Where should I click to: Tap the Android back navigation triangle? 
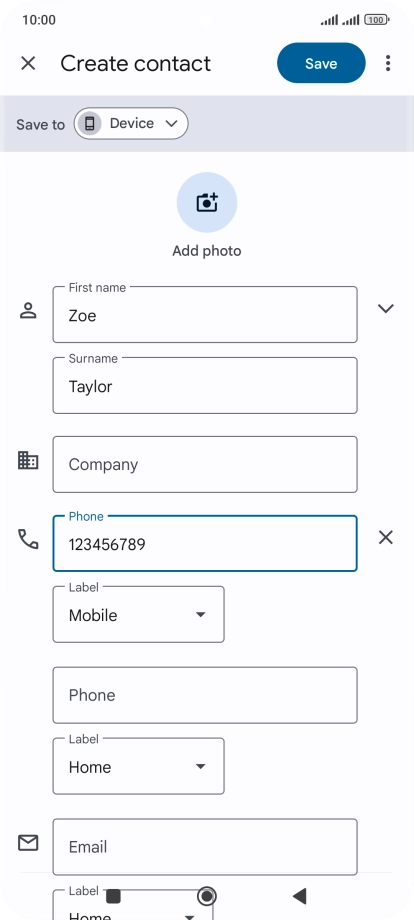click(300, 896)
